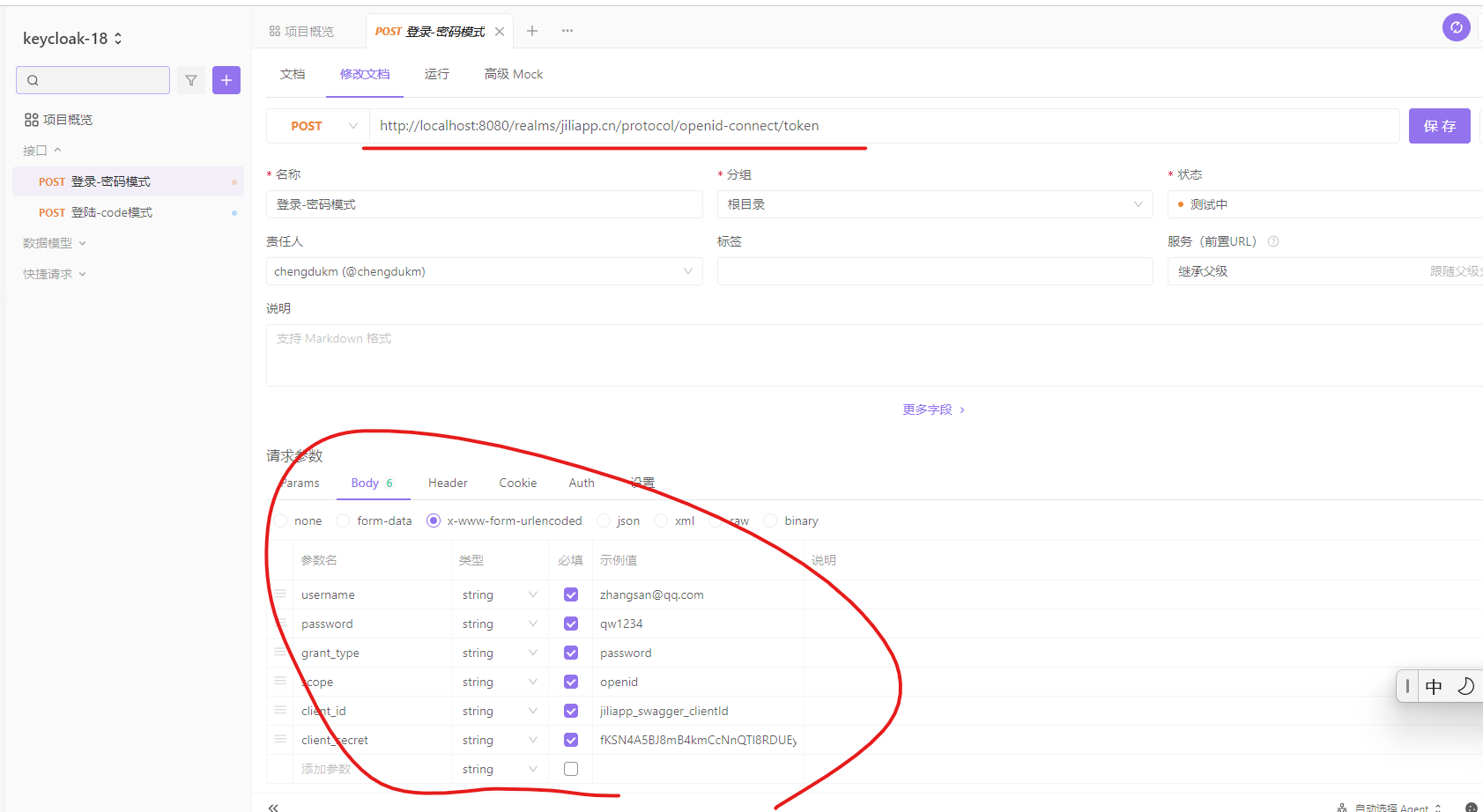The height and width of the screenshot is (812, 1483).
Task: Open the Body parameters tab
Action: pos(373,483)
